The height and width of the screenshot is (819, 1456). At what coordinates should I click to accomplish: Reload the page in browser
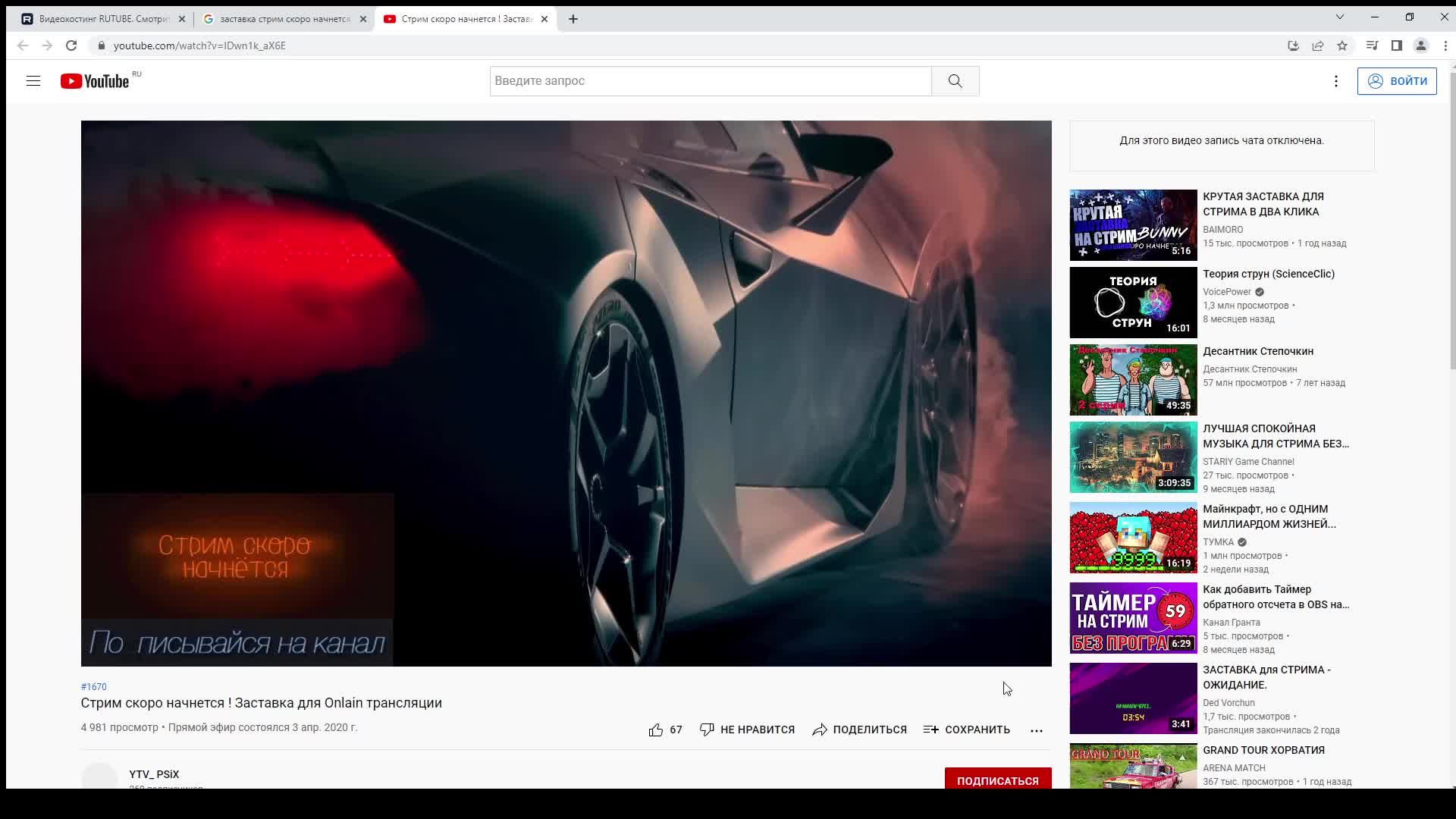click(71, 45)
